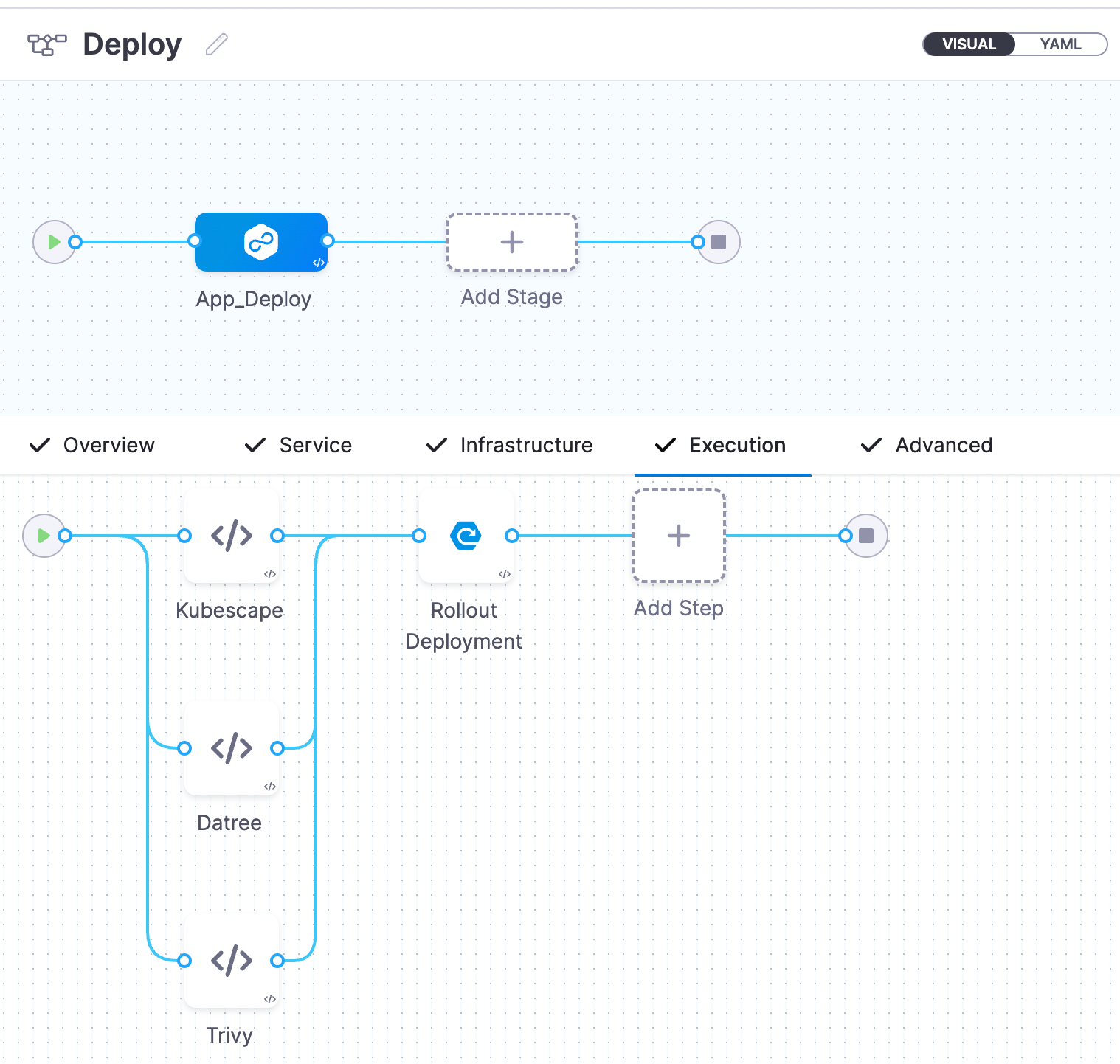Open the Execution tab
This screenshot has width=1120, height=1064.
click(721, 445)
